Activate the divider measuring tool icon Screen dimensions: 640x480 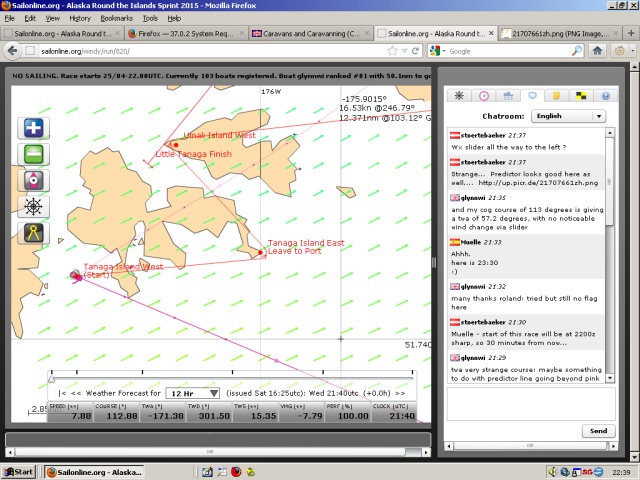33,233
